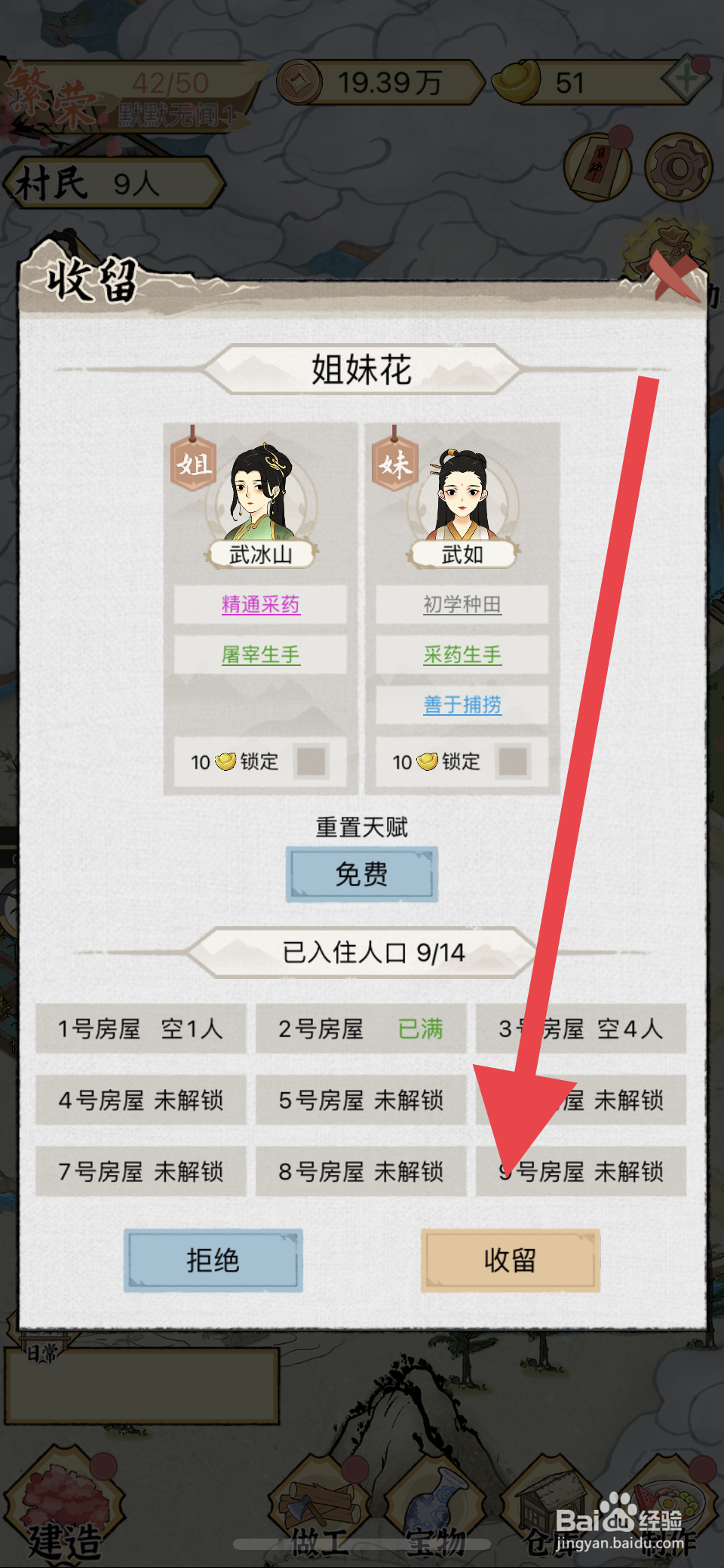Check the lock box for 武冰山

coord(311,762)
